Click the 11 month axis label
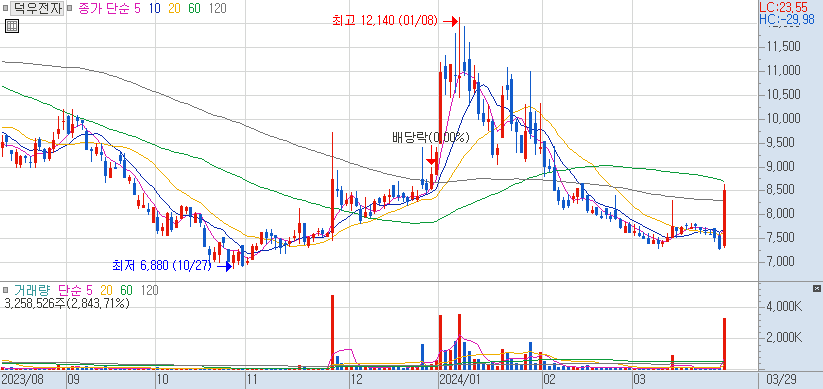This screenshot has height=389, width=823. coord(251,379)
